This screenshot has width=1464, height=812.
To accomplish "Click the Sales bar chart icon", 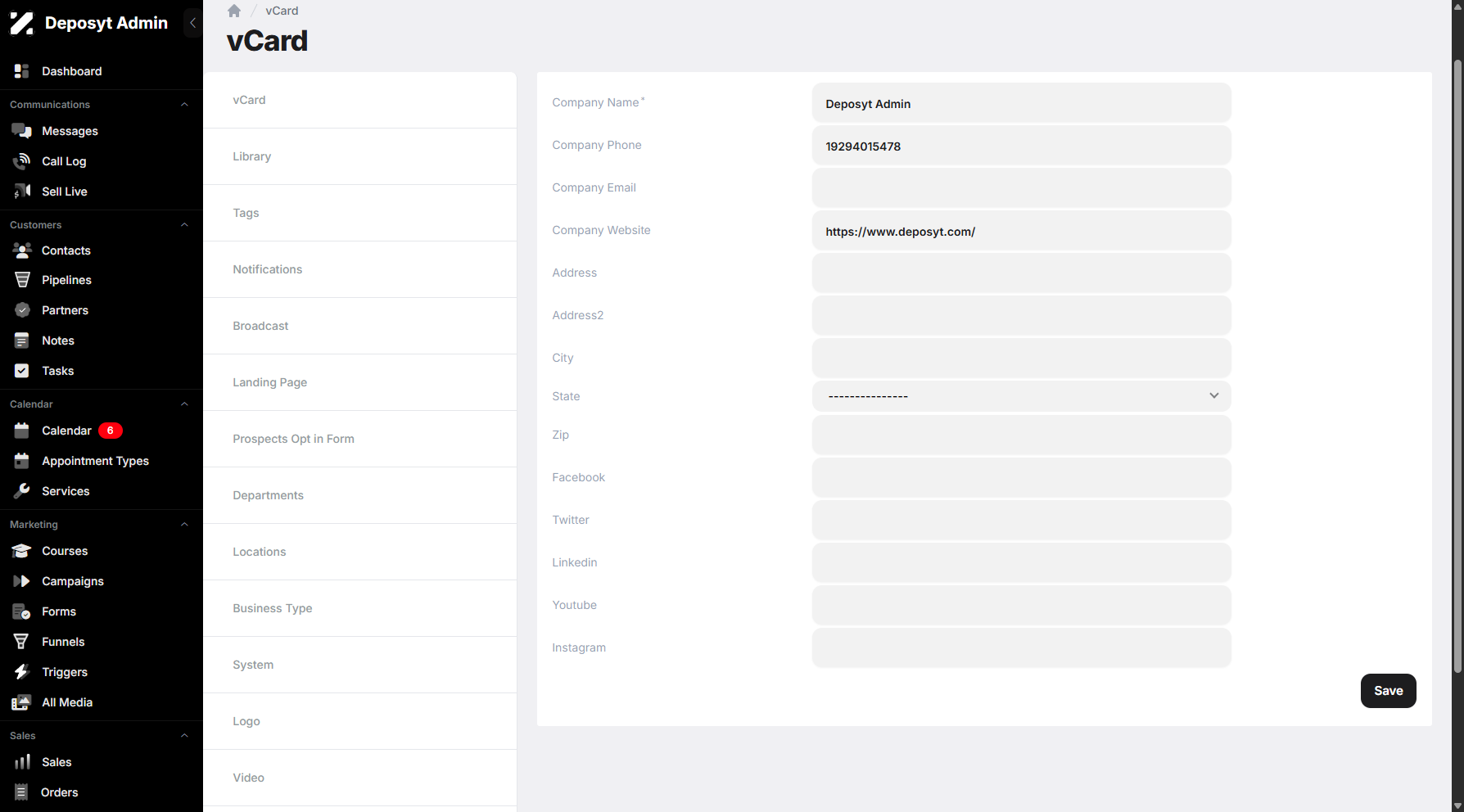I will [22, 762].
